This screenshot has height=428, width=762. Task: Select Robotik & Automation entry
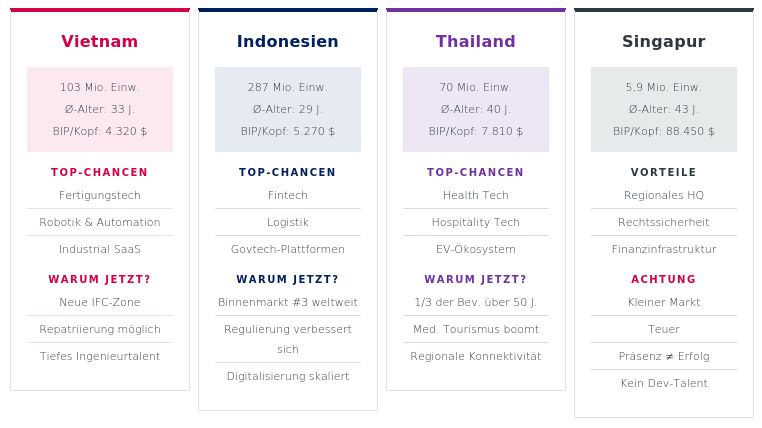100,223
